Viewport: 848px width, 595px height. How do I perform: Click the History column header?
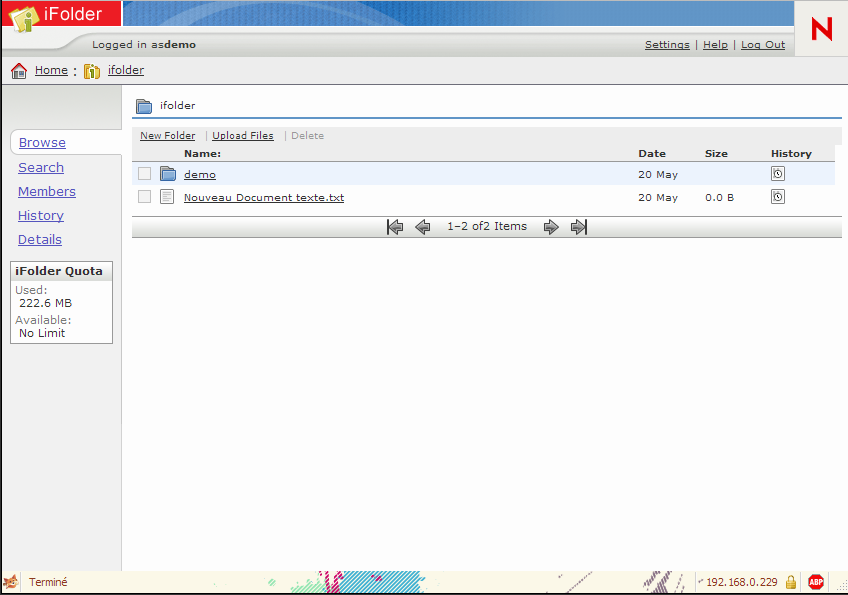[x=791, y=154]
